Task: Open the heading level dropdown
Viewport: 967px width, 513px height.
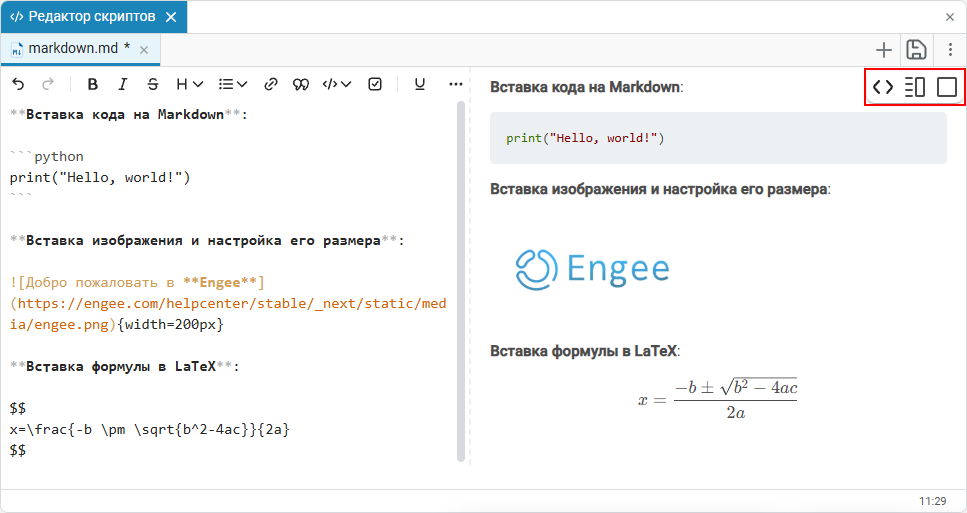Action: click(189, 84)
